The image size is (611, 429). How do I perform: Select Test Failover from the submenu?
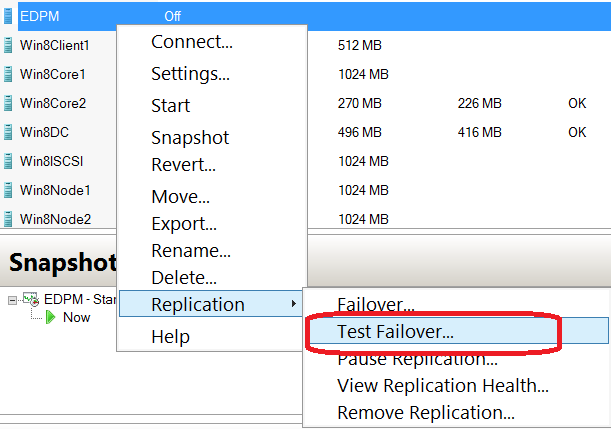(x=395, y=332)
